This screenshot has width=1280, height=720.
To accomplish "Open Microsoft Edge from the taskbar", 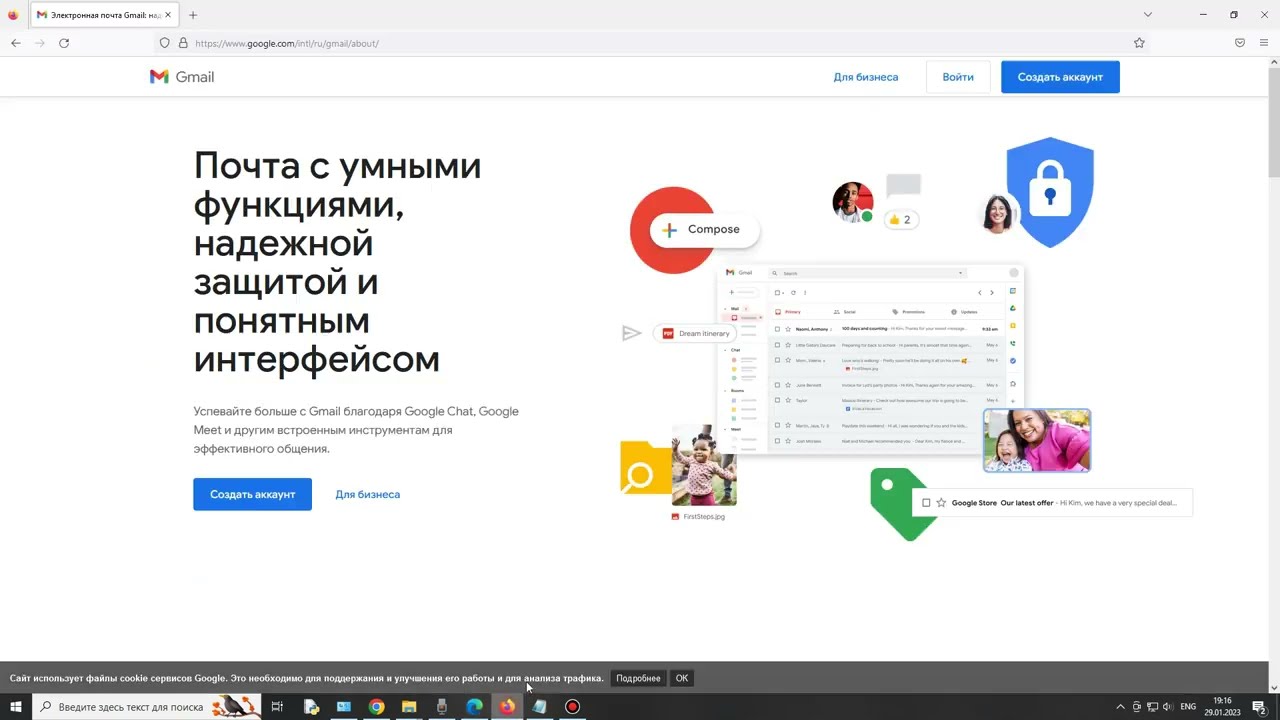I will coord(474,707).
